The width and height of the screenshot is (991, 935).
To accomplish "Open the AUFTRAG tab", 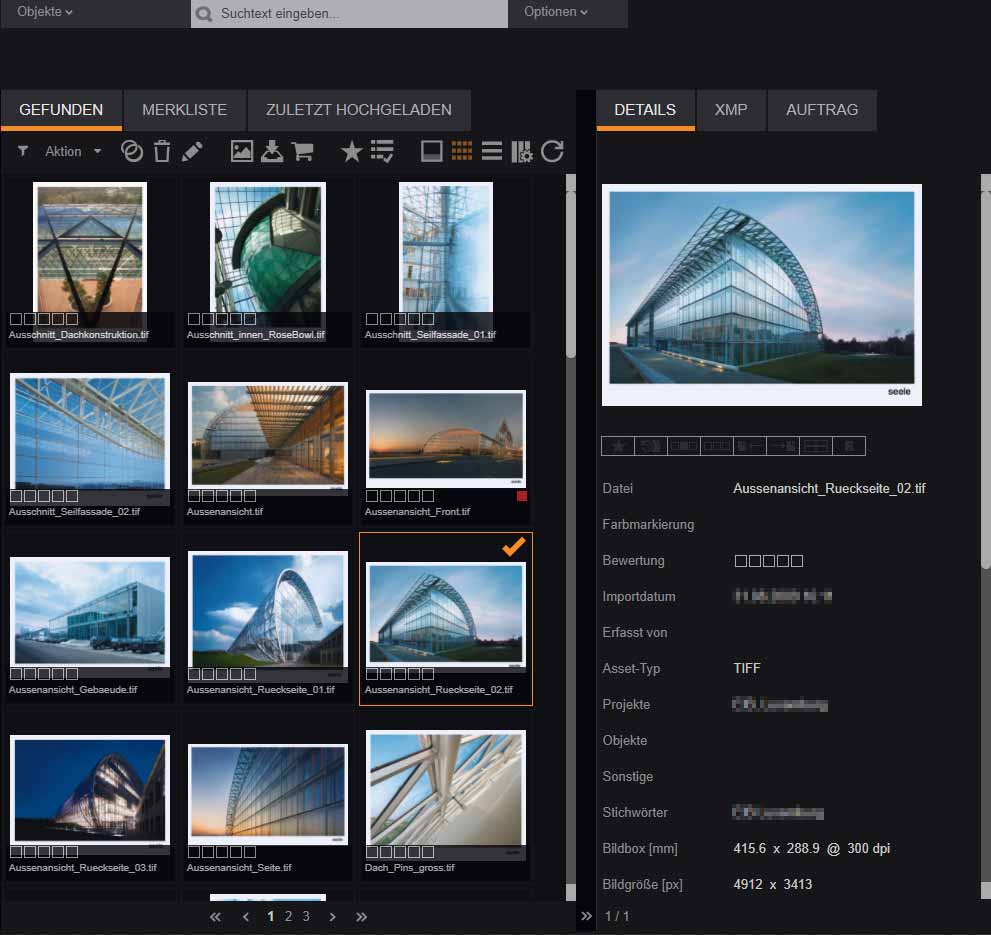I will click(x=822, y=110).
